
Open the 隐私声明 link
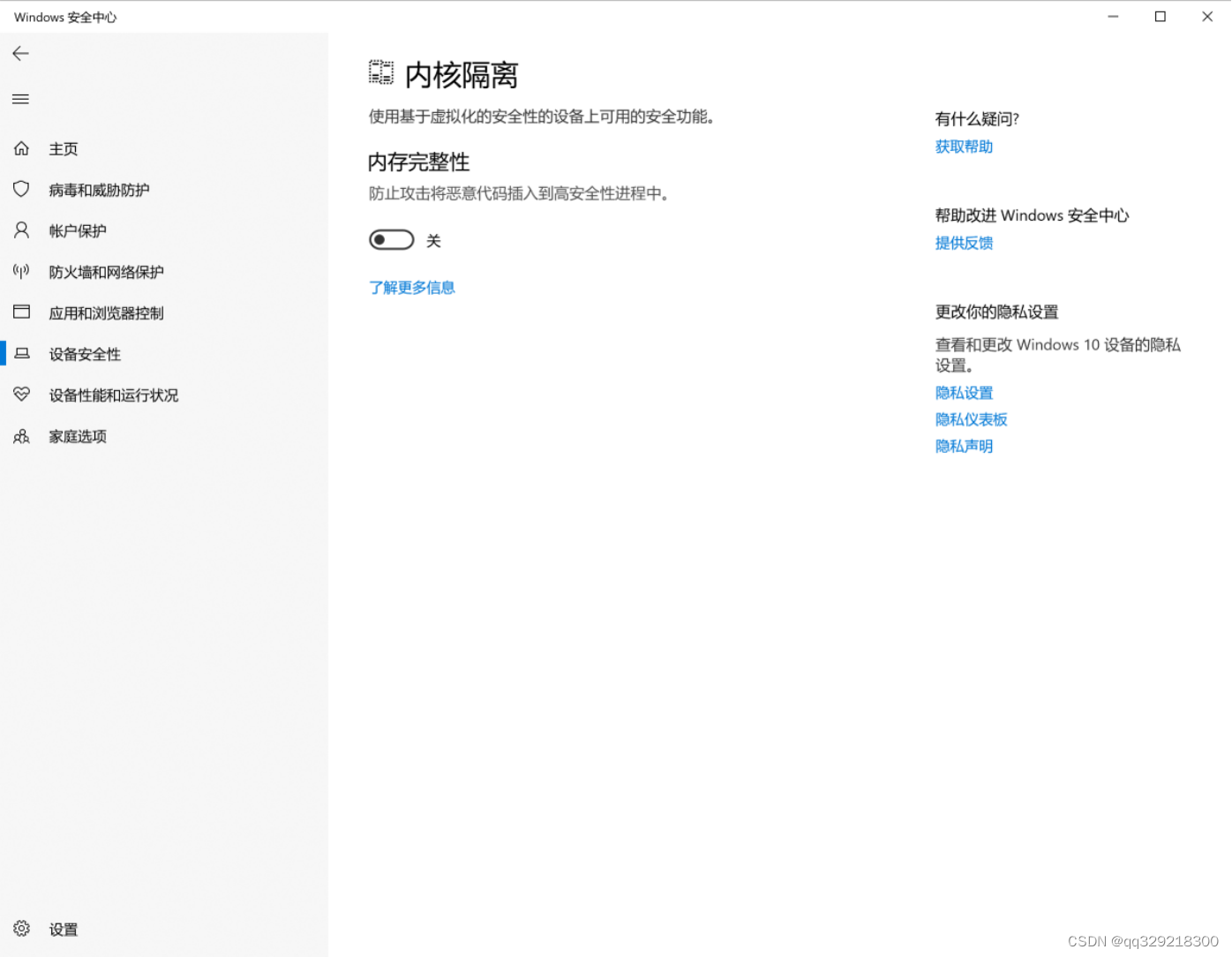pos(964,446)
